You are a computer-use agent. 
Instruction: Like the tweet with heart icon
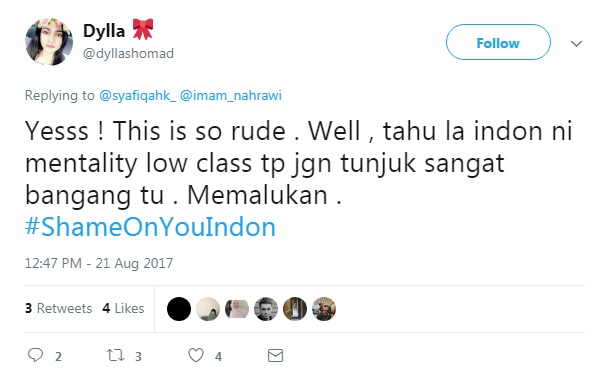click(196, 355)
